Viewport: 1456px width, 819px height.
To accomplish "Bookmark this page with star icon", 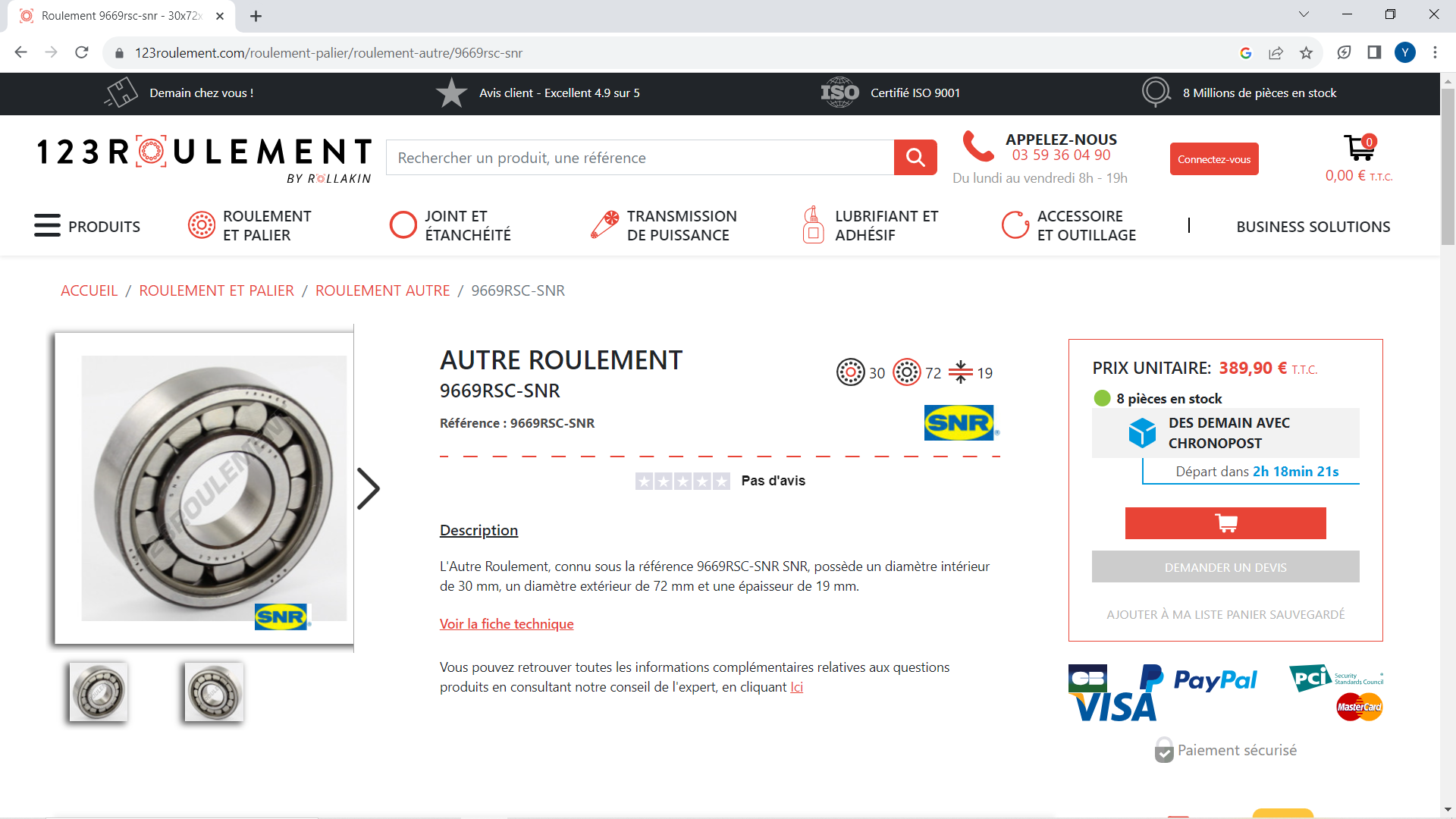I will (x=1306, y=52).
